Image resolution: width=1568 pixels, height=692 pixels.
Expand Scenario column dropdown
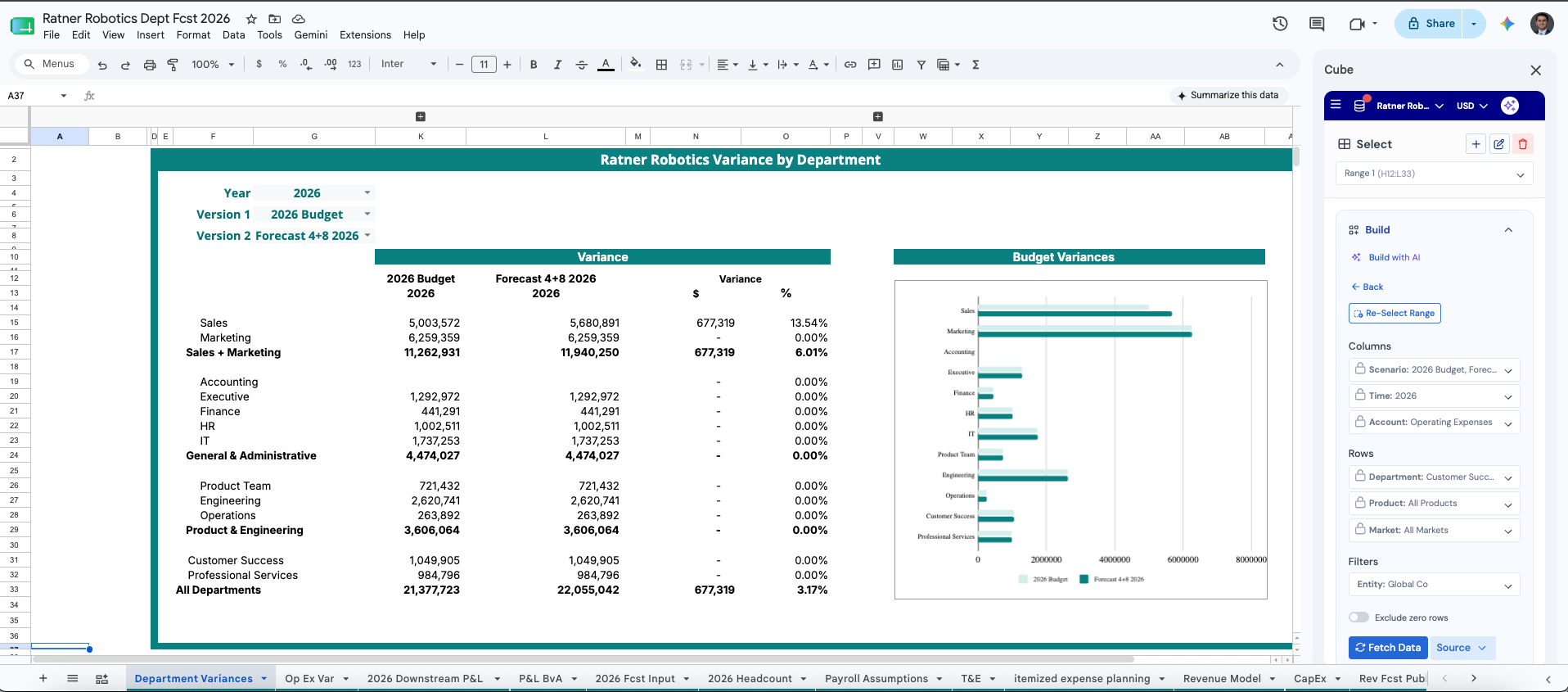pos(1434,369)
